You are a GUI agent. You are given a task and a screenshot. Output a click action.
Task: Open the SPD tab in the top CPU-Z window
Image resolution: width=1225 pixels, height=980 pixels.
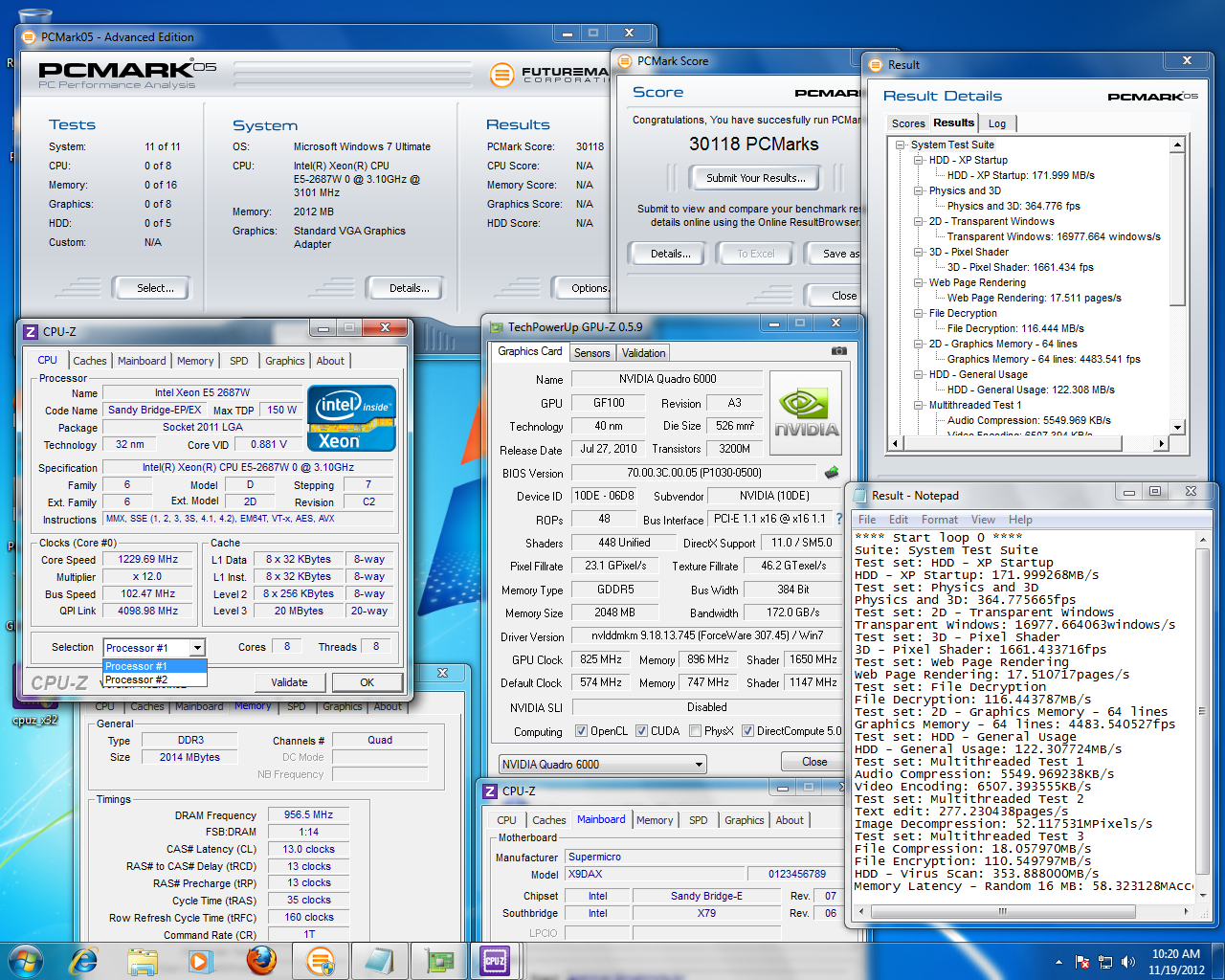tap(239, 361)
